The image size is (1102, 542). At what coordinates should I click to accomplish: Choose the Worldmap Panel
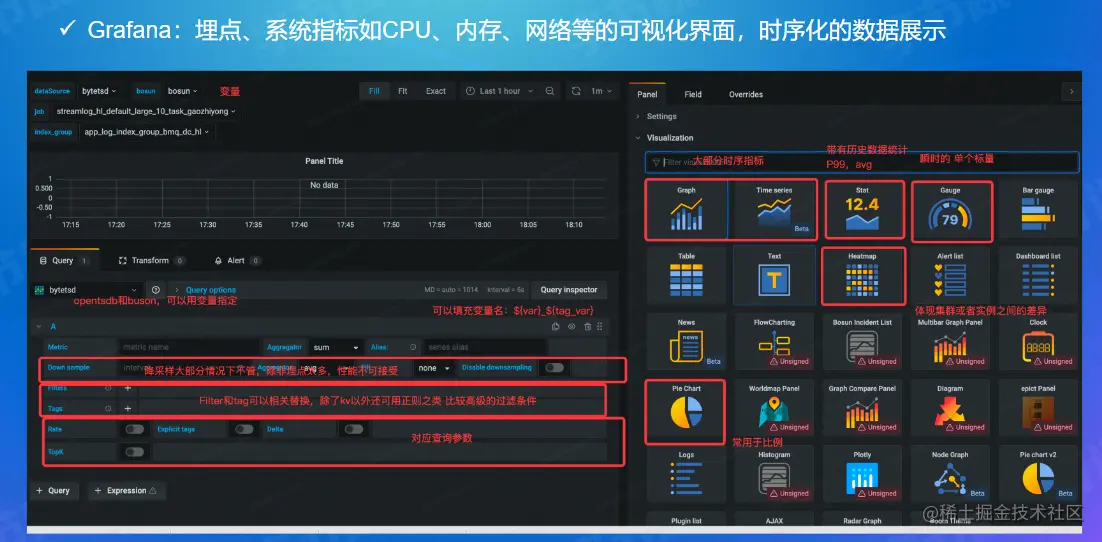click(x=774, y=407)
